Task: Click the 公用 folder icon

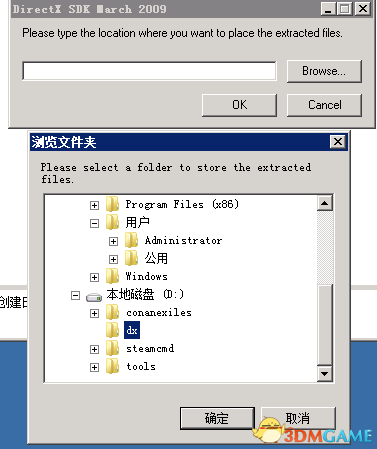Action: pyautogui.click(x=131, y=258)
